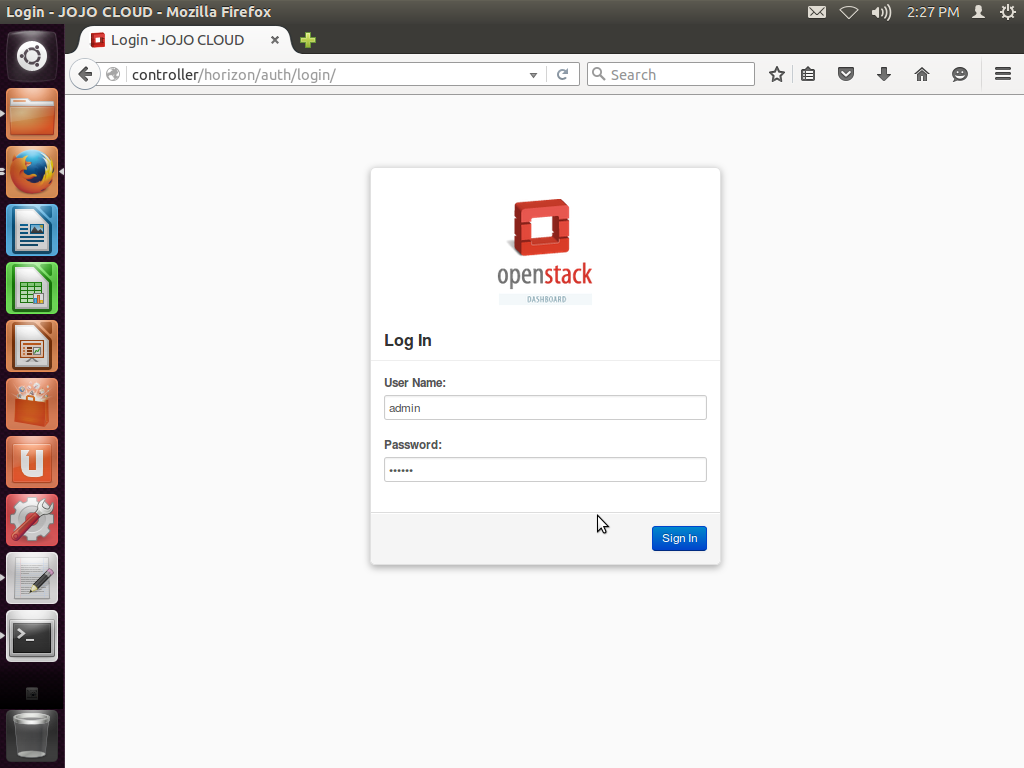Click the Pocket save icon
This screenshot has height=768, width=1024.
[x=846, y=73]
